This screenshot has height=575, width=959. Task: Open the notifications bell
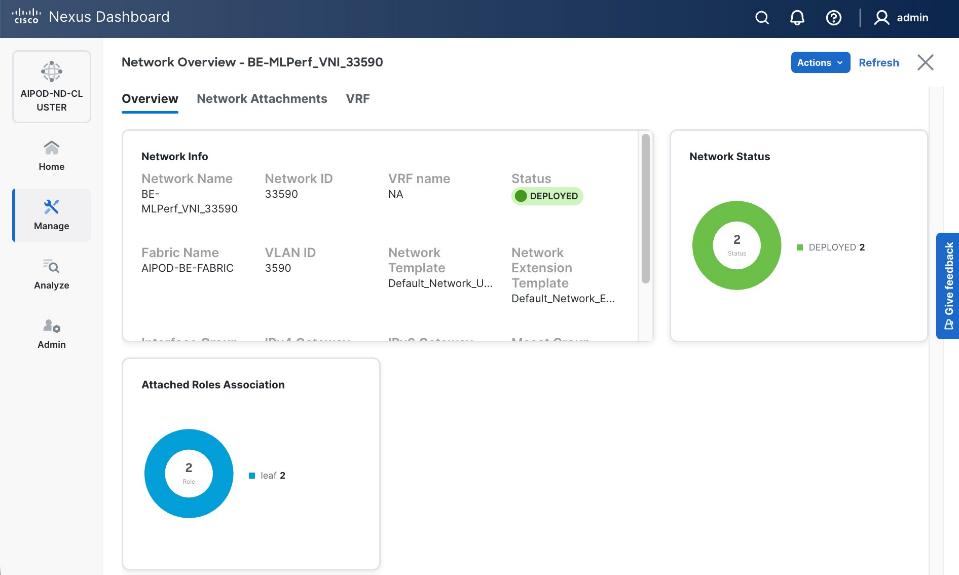click(797, 17)
